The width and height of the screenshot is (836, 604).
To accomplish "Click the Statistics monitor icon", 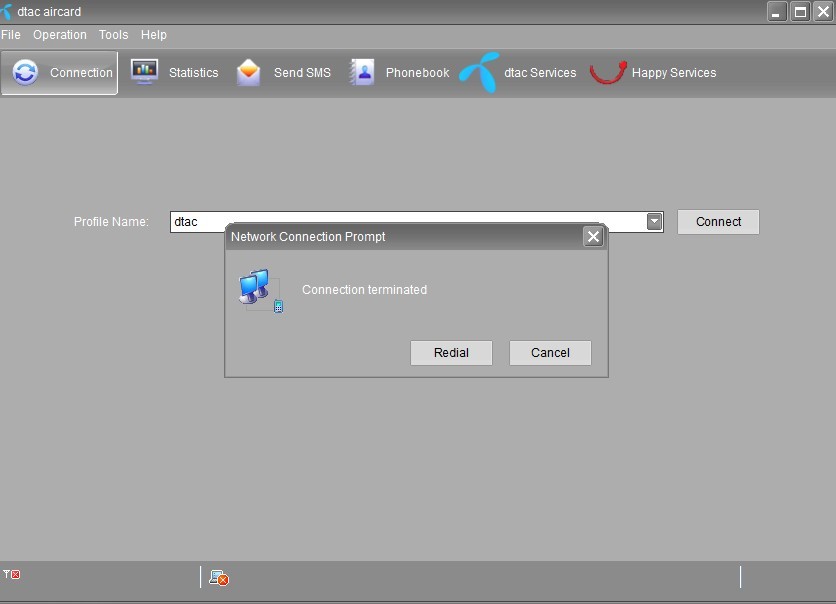I will (x=144, y=72).
